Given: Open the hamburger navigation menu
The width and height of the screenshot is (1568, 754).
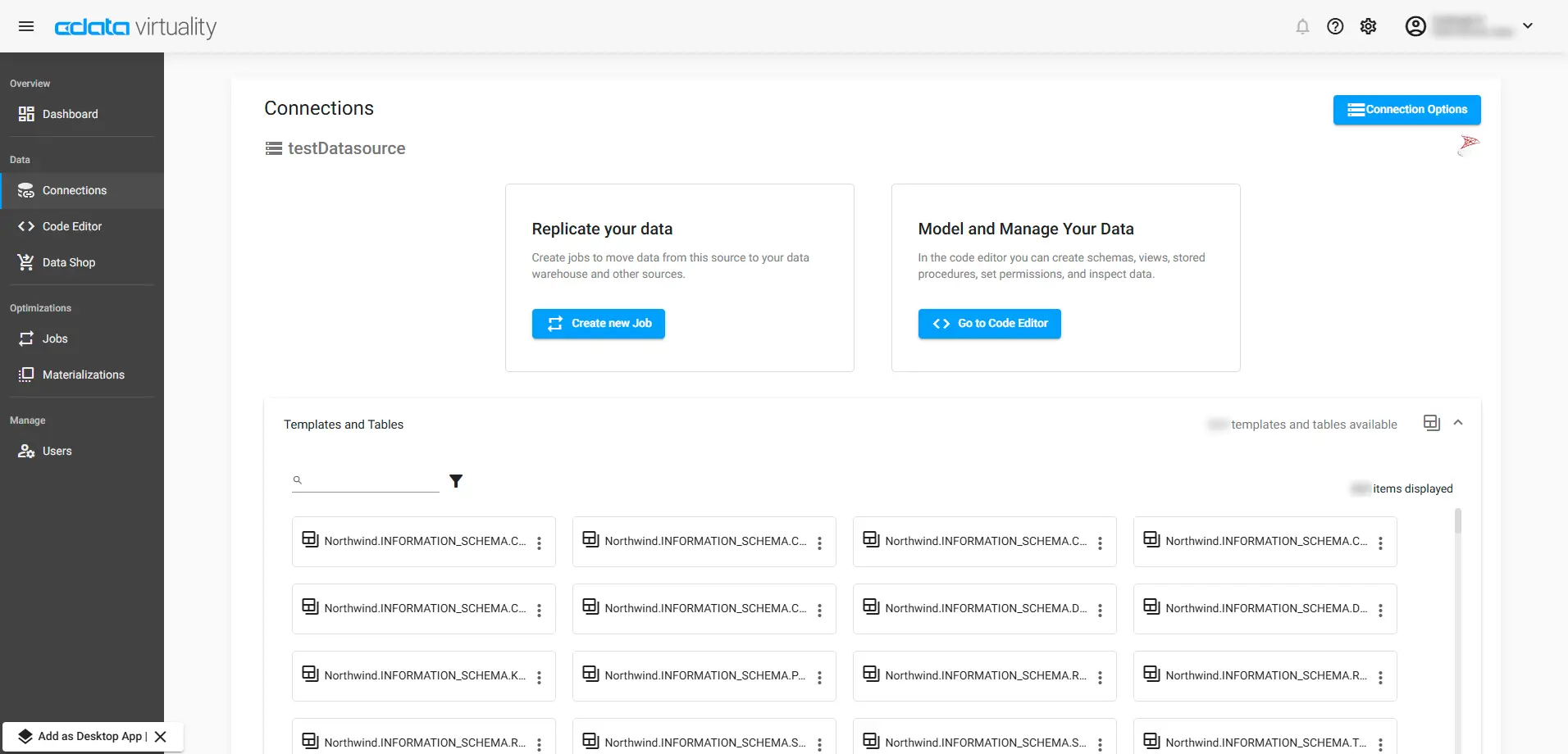Looking at the screenshot, I should [x=26, y=26].
